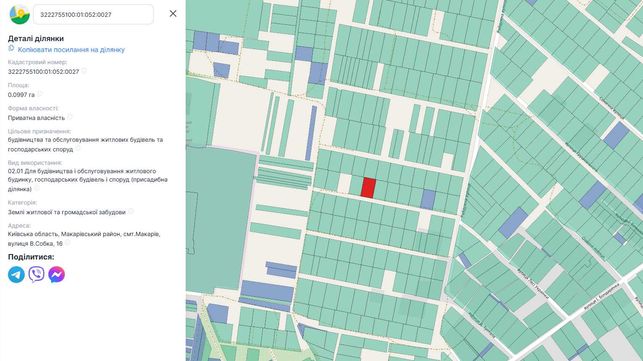
Task: Click the tall narrow blue parcel strip on the map
Action: pyautogui.click(x=311, y=133)
